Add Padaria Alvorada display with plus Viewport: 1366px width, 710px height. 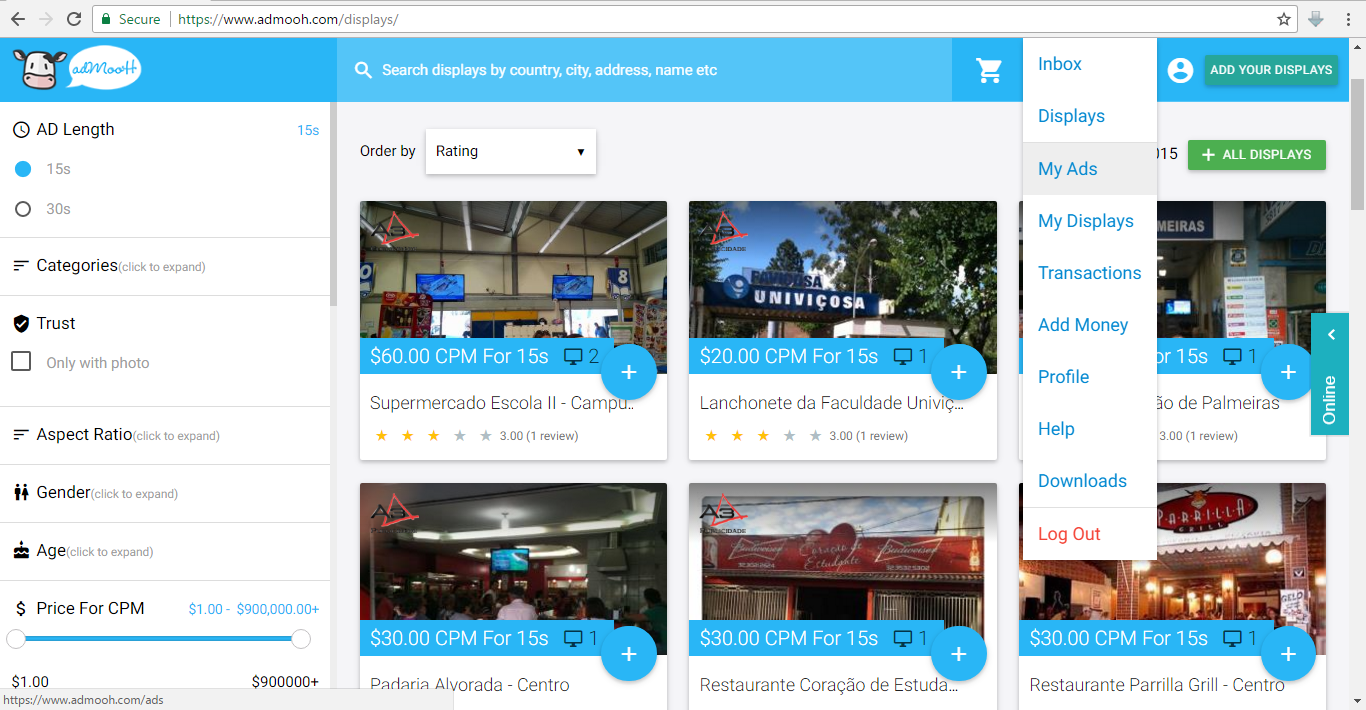628,654
